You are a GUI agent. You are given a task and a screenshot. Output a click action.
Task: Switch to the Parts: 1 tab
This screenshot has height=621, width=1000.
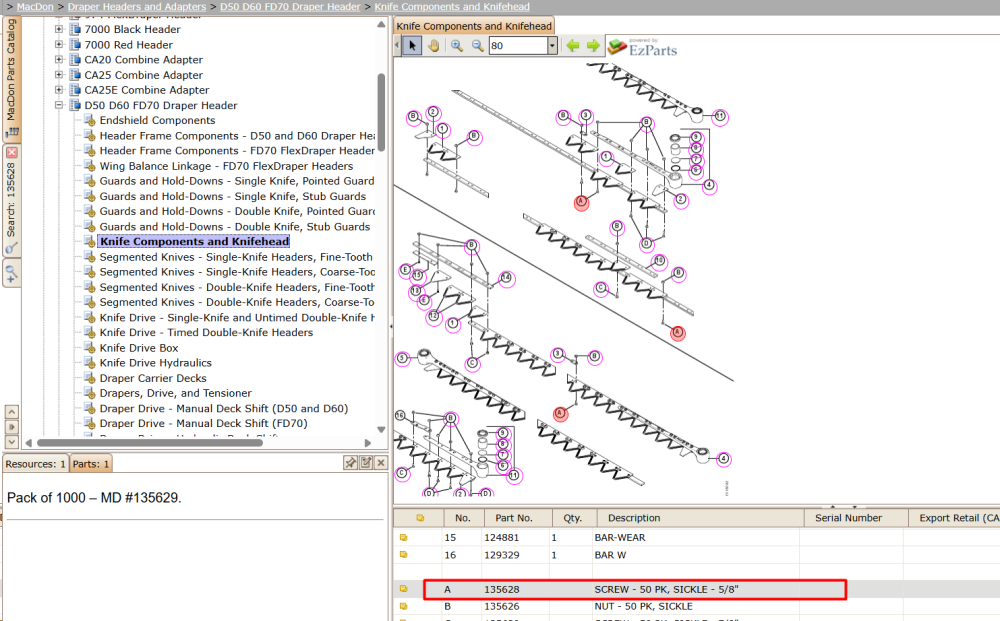click(x=91, y=464)
